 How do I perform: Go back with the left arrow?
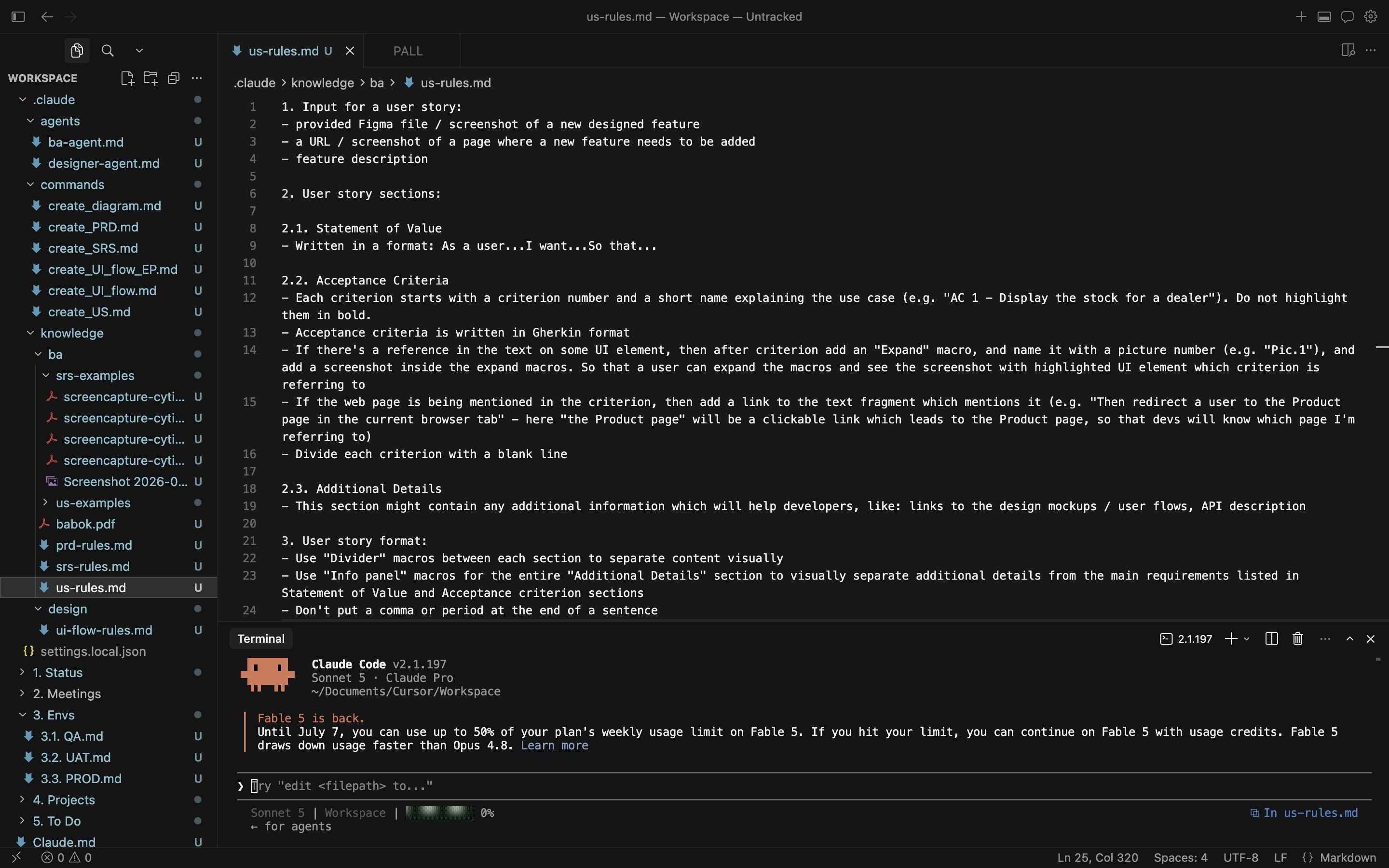47,17
